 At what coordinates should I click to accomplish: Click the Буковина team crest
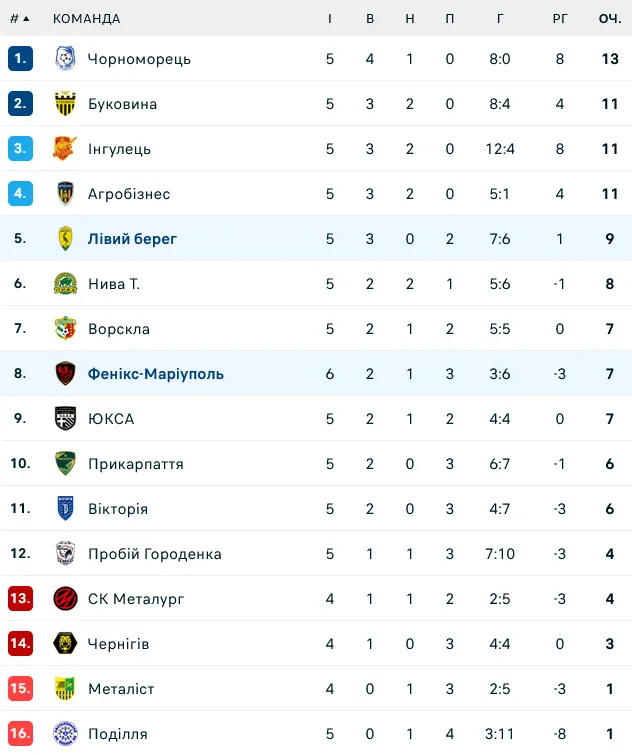click(65, 104)
